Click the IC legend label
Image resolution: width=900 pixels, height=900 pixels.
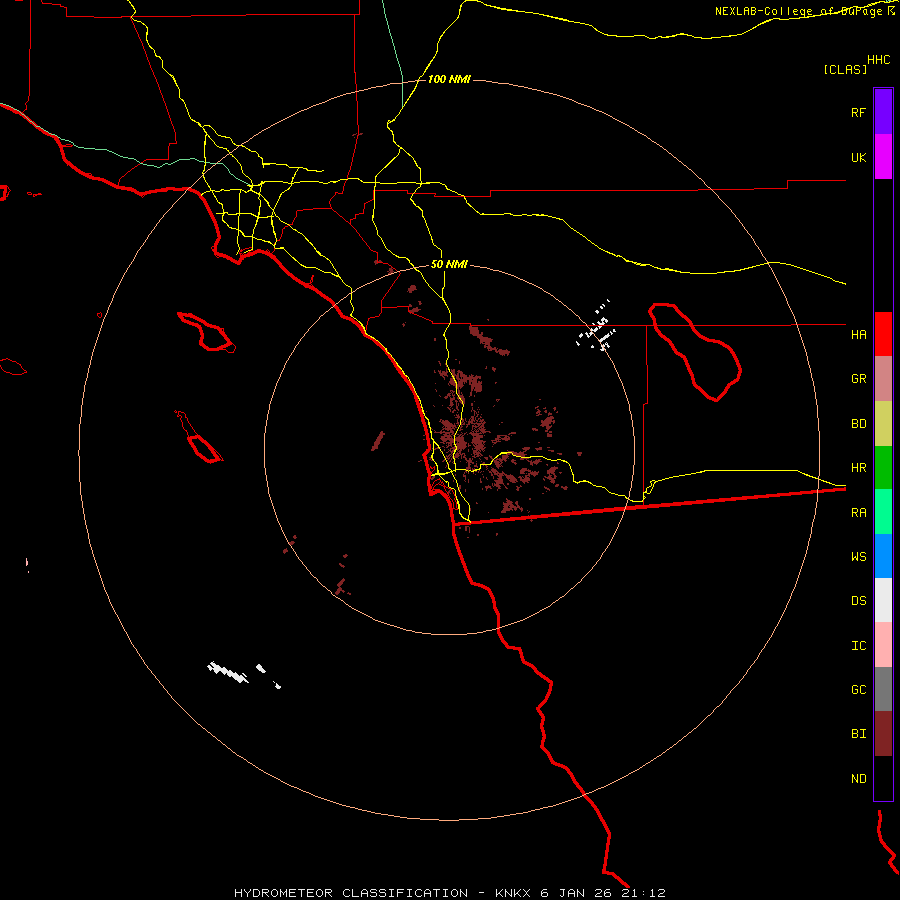(858, 646)
